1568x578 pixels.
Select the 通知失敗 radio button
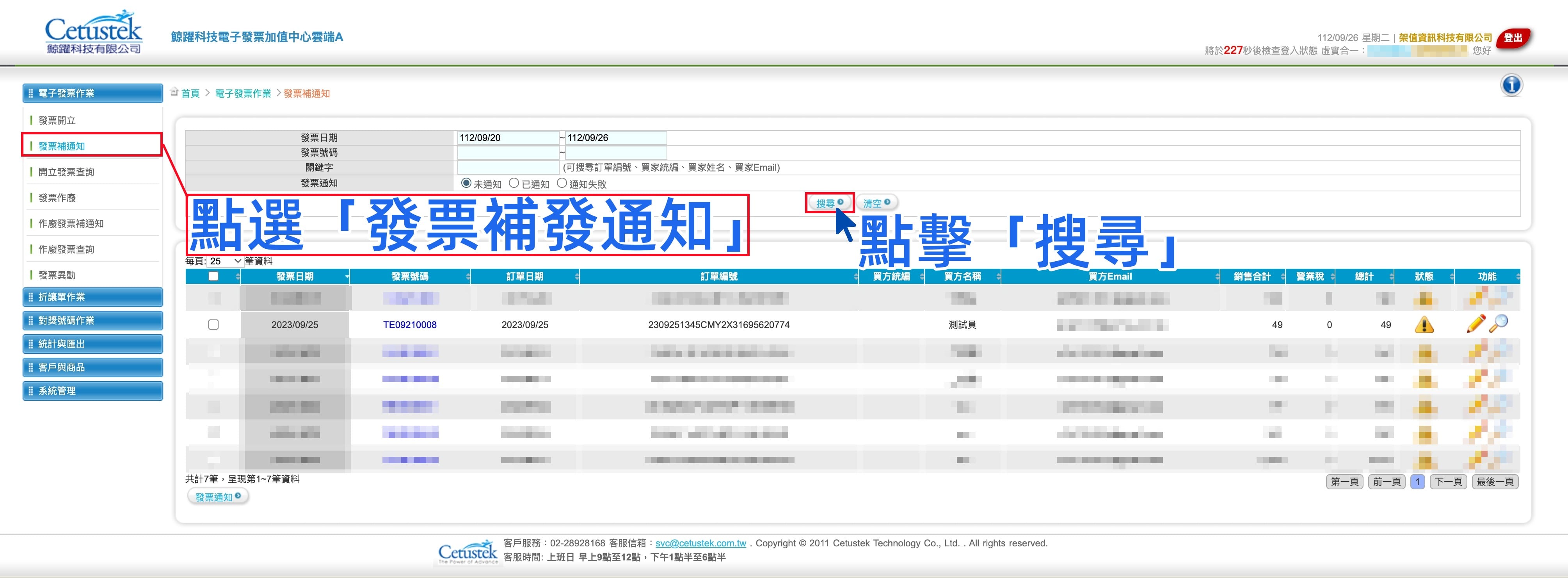[x=562, y=183]
